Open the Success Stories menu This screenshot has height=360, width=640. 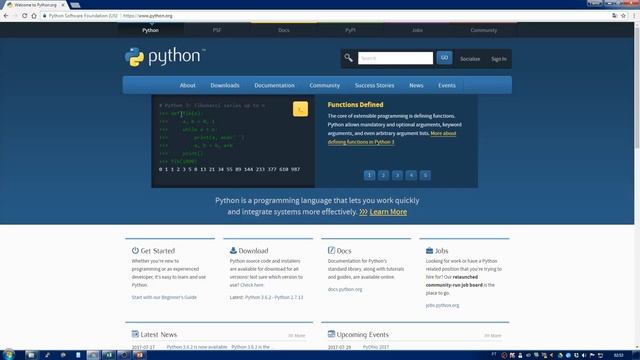[x=374, y=85]
